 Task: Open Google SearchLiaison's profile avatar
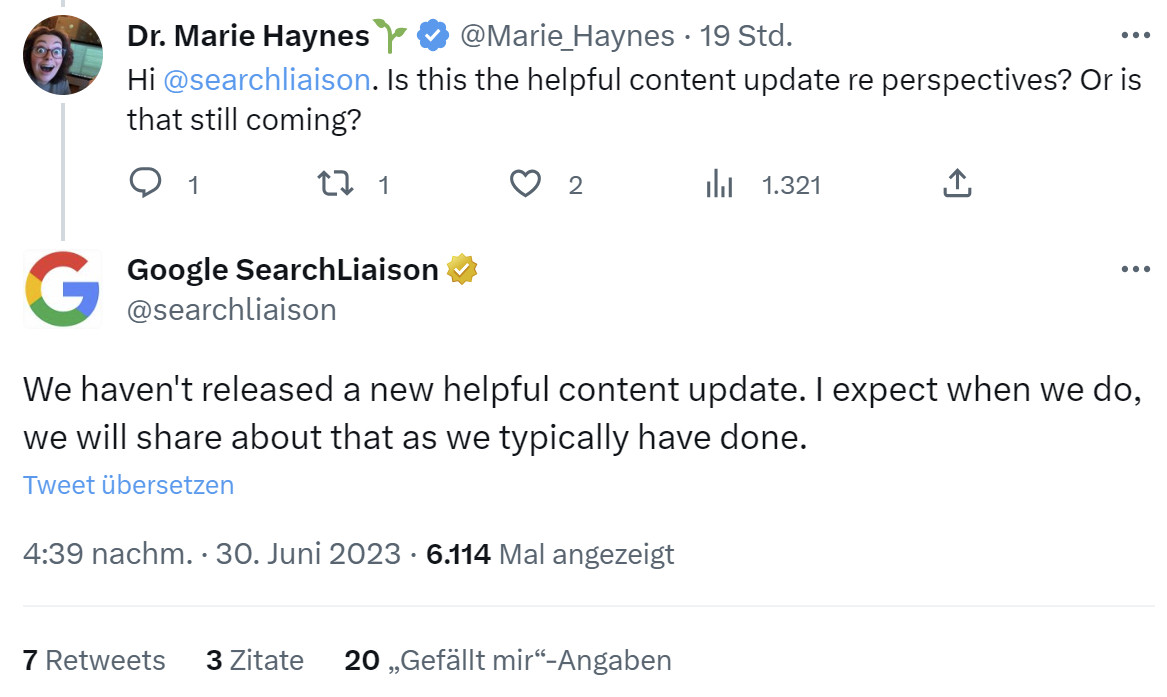(63, 289)
